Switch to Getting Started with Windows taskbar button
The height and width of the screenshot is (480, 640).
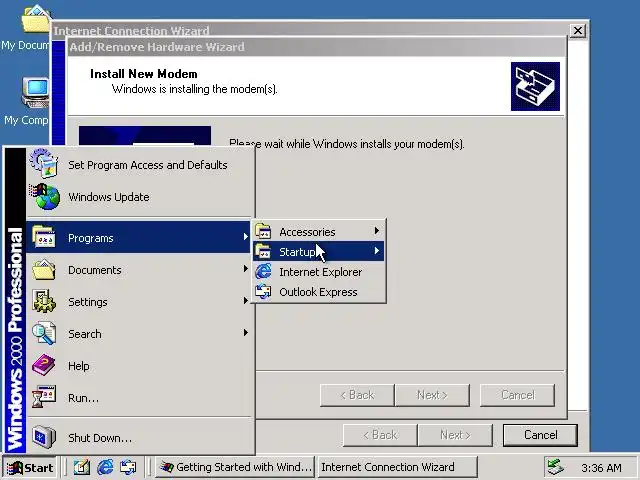click(x=235, y=467)
